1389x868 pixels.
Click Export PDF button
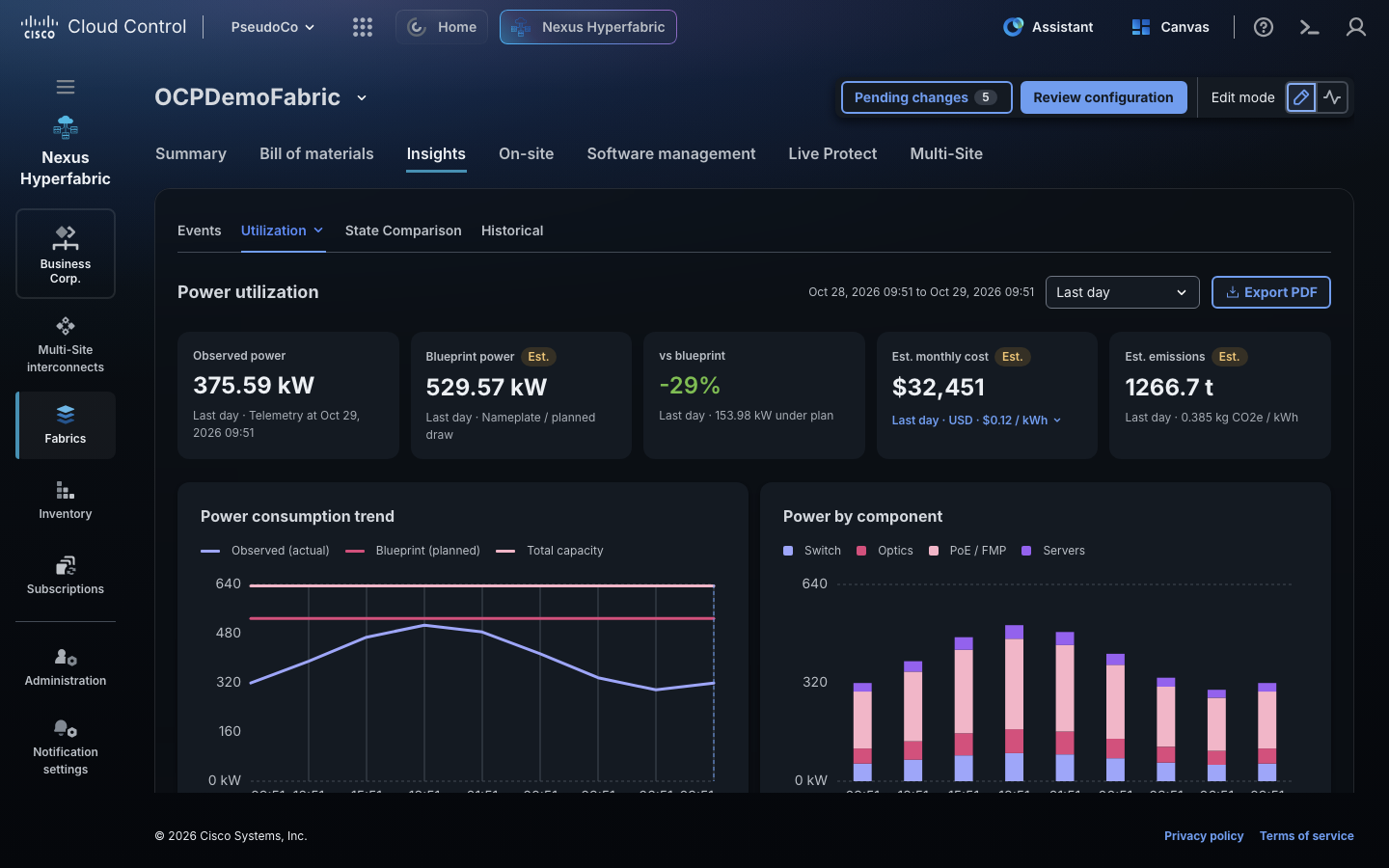[1271, 292]
